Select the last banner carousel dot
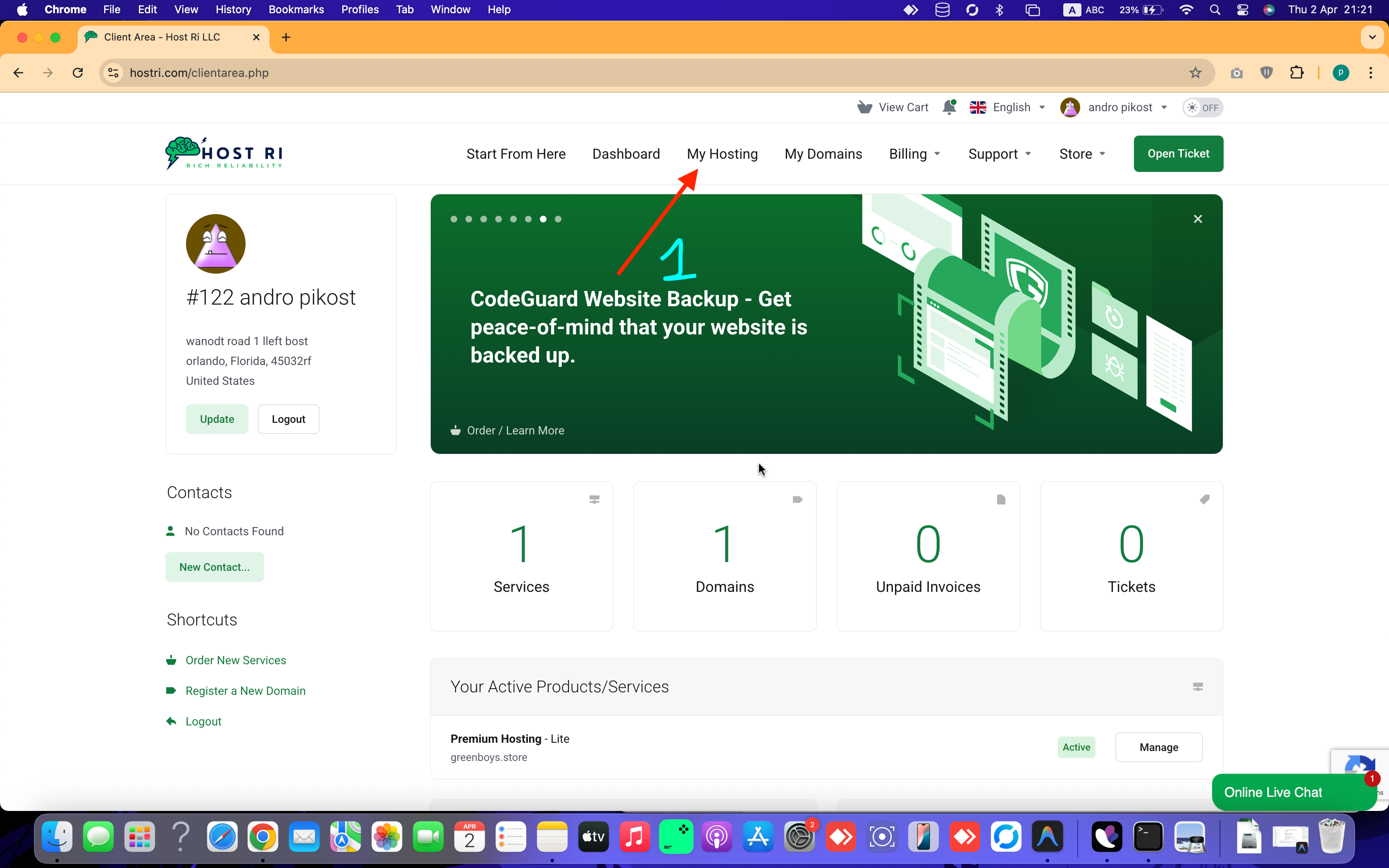 click(x=558, y=219)
